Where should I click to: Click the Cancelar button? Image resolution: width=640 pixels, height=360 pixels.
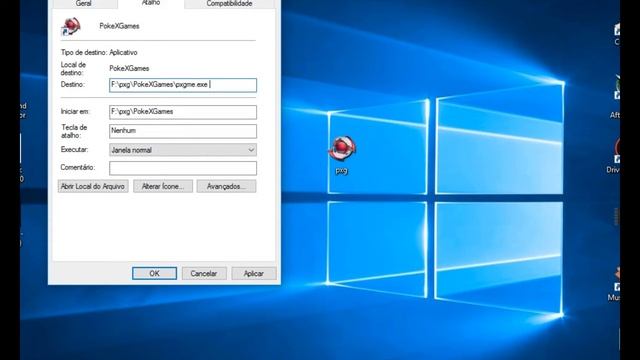pyautogui.click(x=204, y=273)
